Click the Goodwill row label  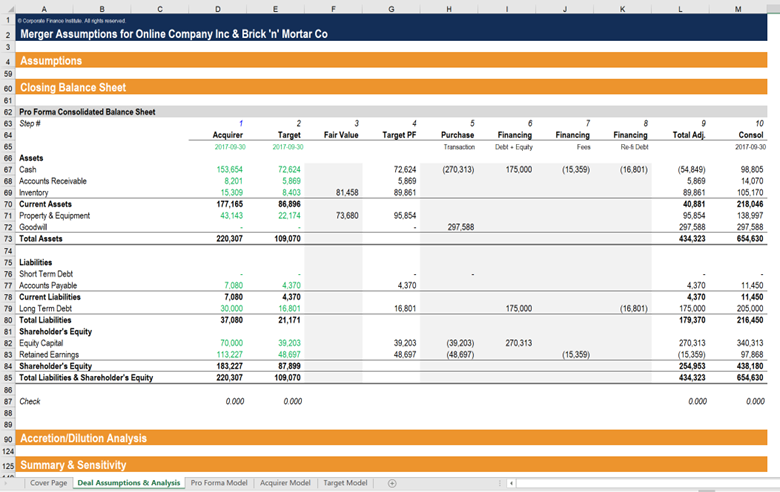(x=33, y=227)
